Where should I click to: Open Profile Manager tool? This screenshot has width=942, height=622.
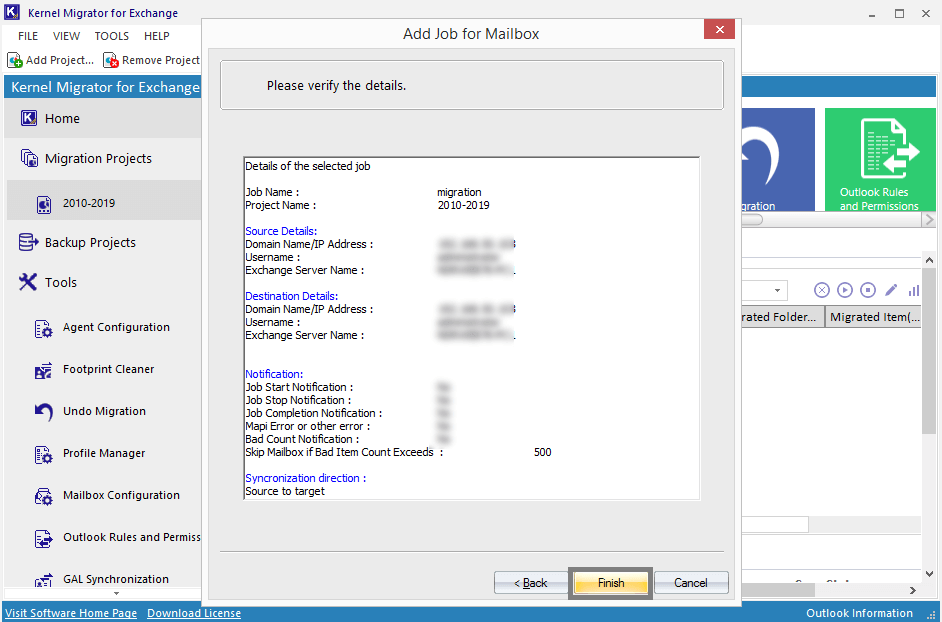(x=104, y=454)
